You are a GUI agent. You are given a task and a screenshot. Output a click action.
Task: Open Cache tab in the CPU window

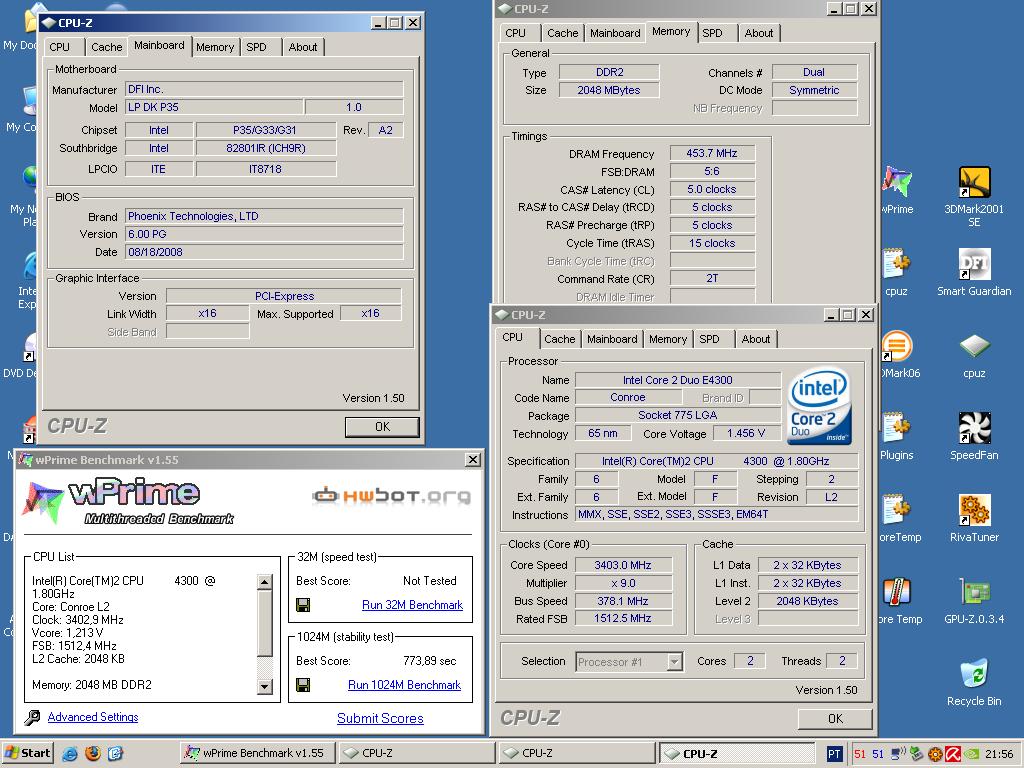point(560,339)
